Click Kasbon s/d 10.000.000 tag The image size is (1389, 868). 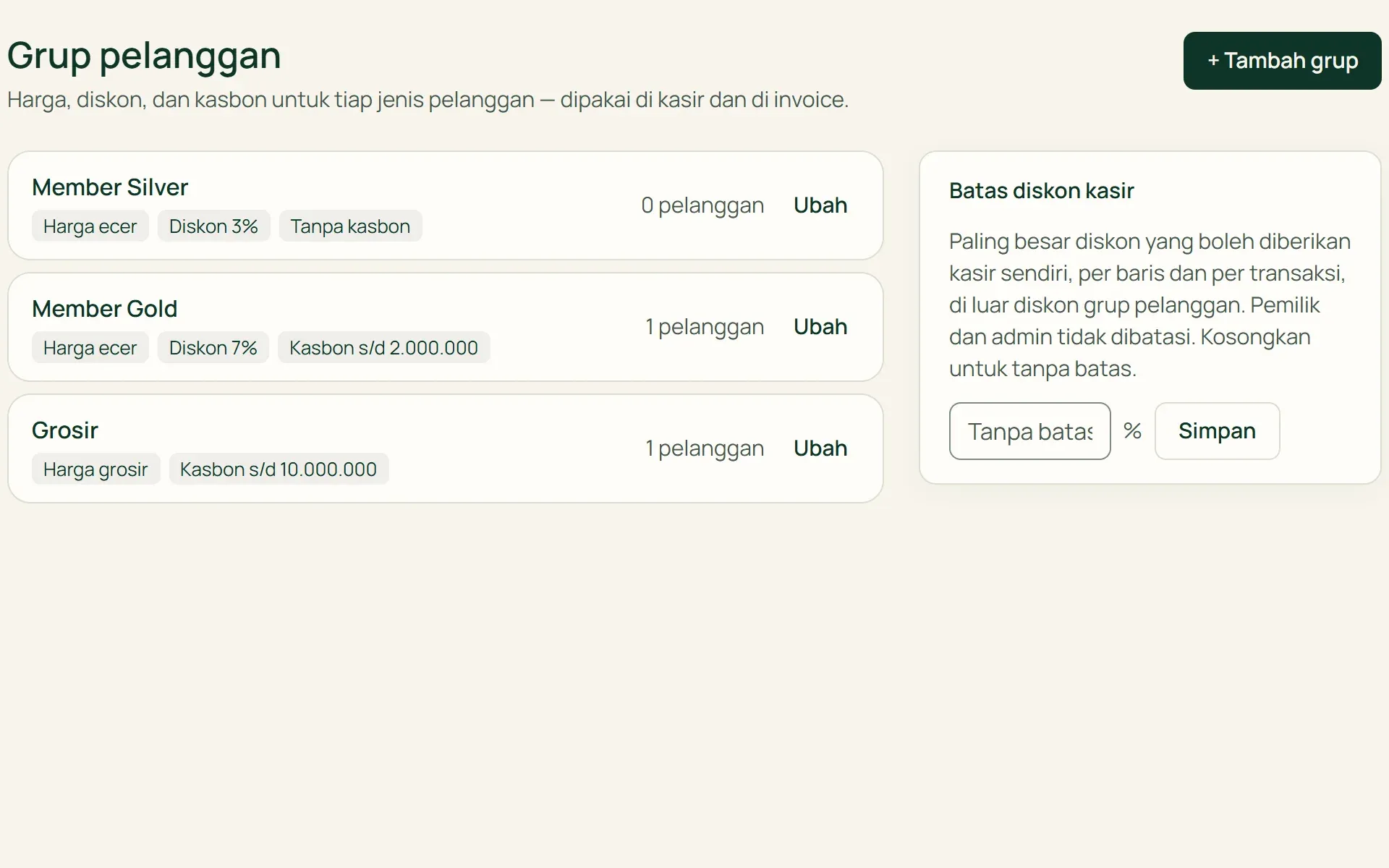(279, 469)
